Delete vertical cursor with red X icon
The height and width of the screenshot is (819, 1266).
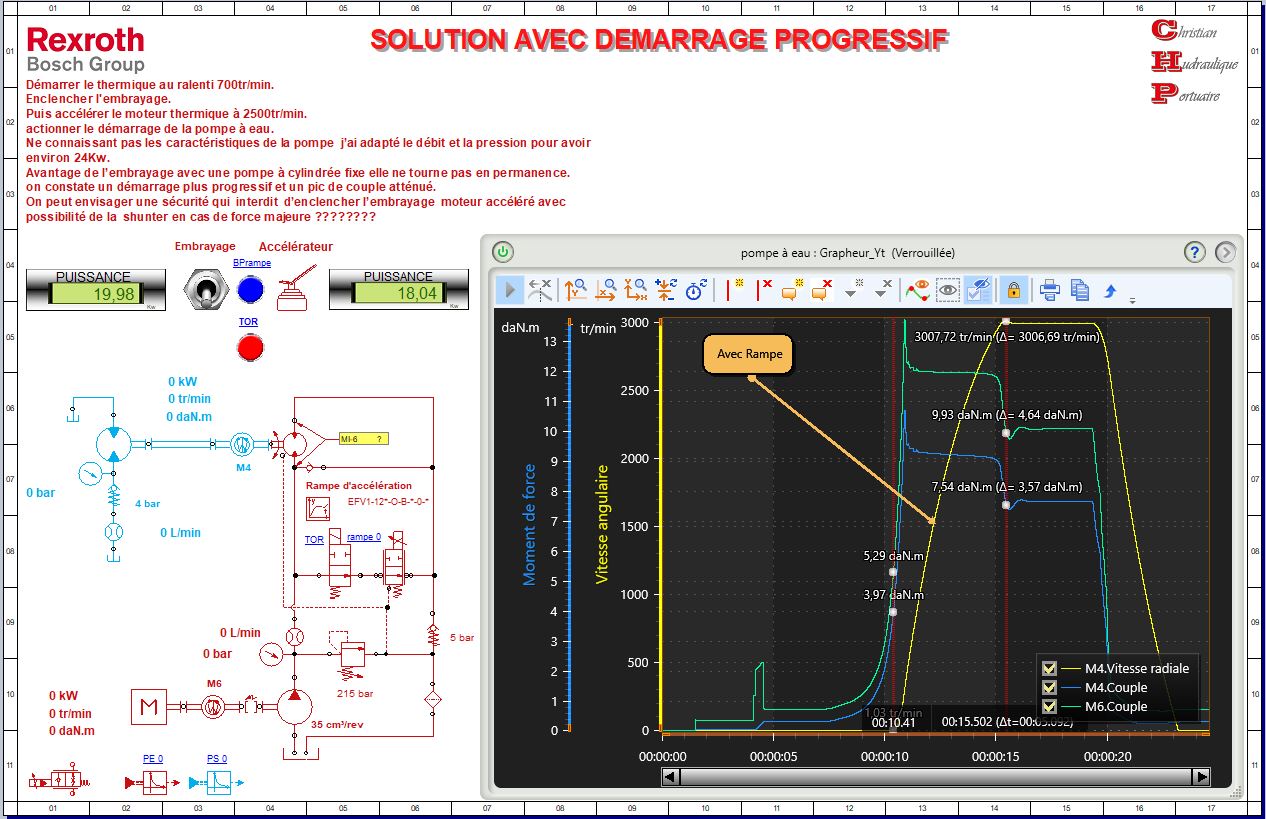click(764, 290)
